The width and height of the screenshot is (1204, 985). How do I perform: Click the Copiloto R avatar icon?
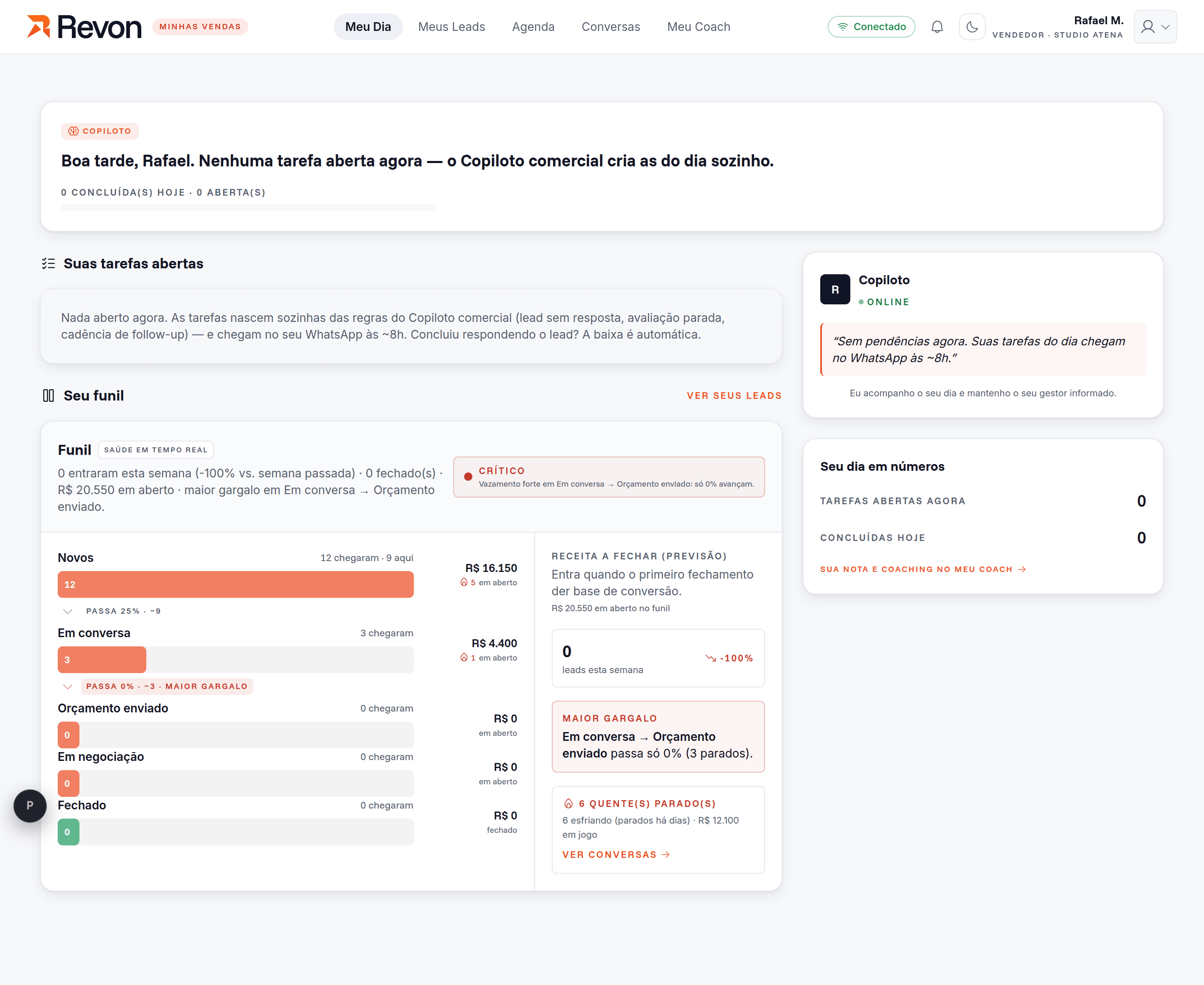(835, 289)
